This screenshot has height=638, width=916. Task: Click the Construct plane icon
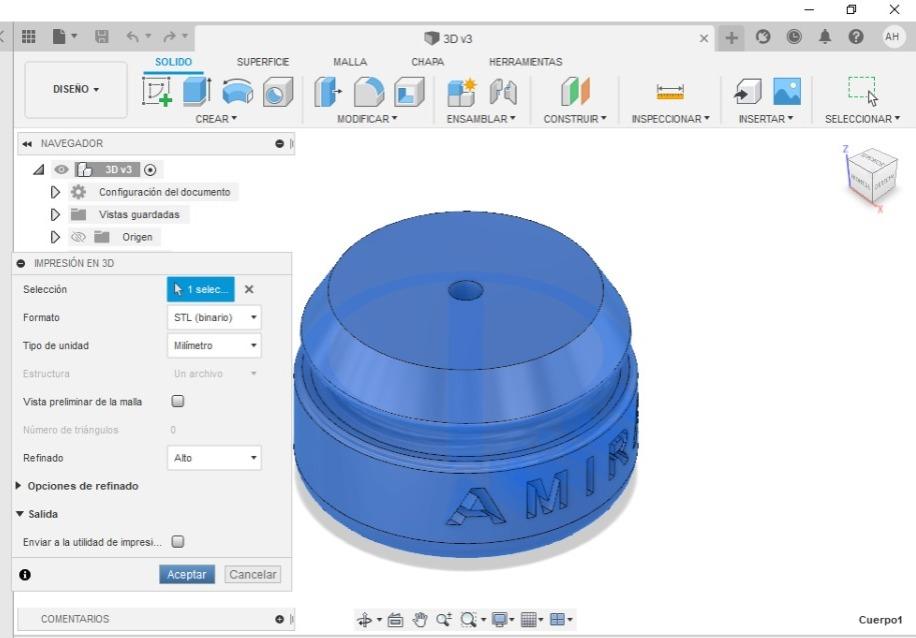tap(575, 92)
